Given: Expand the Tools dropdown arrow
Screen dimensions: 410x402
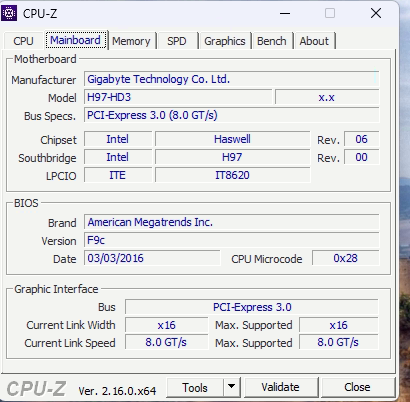Looking at the screenshot, I should (x=232, y=388).
